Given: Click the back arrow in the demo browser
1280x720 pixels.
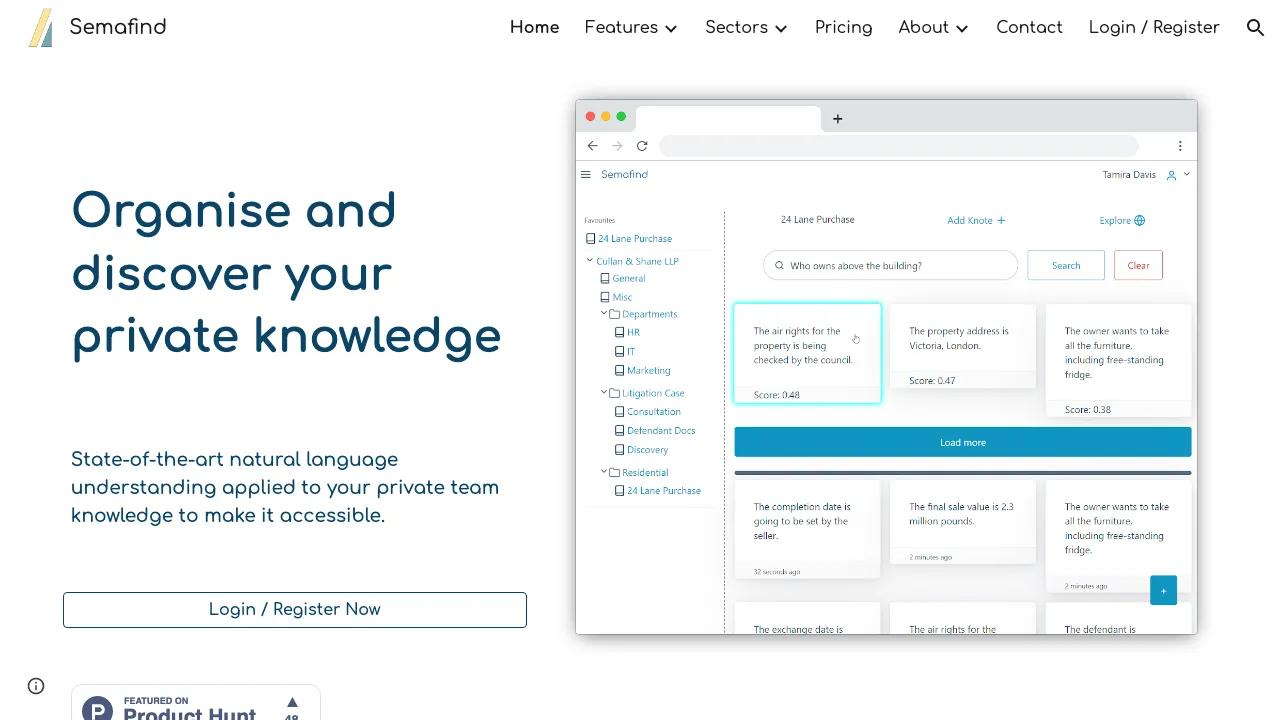Looking at the screenshot, I should 592,146.
